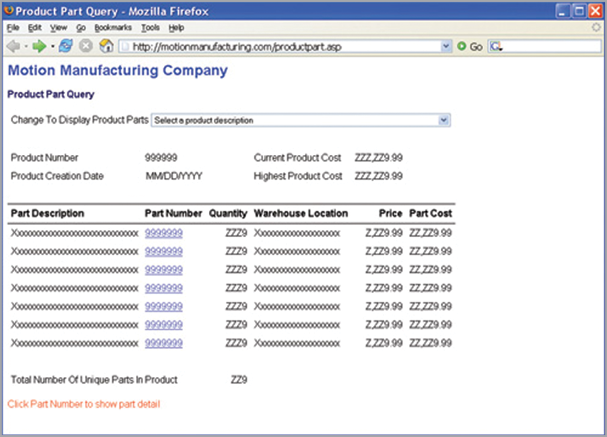Click the Back navigation arrow

click(14, 46)
